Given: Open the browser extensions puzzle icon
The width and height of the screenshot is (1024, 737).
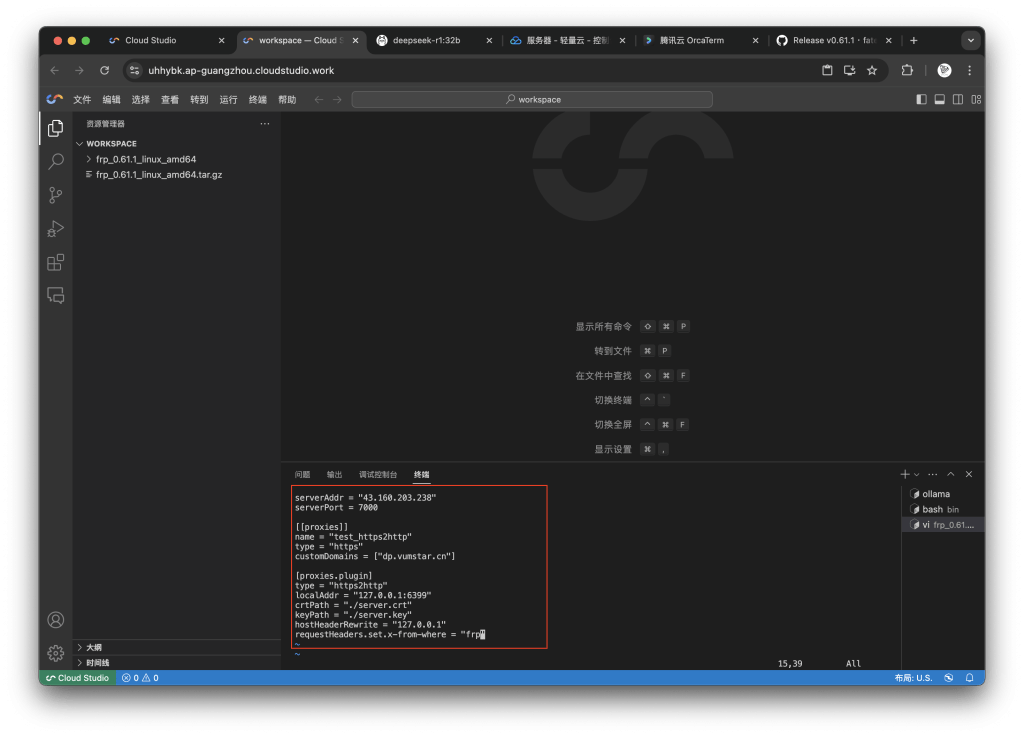Looking at the screenshot, I should tap(907, 71).
